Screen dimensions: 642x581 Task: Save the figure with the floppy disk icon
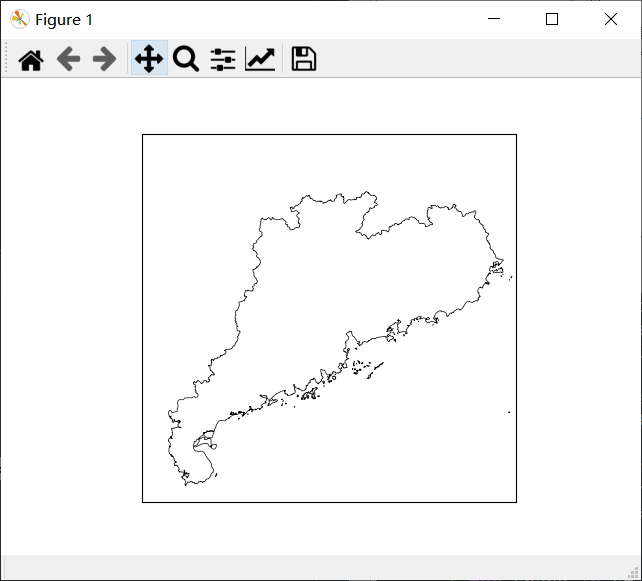click(303, 59)
